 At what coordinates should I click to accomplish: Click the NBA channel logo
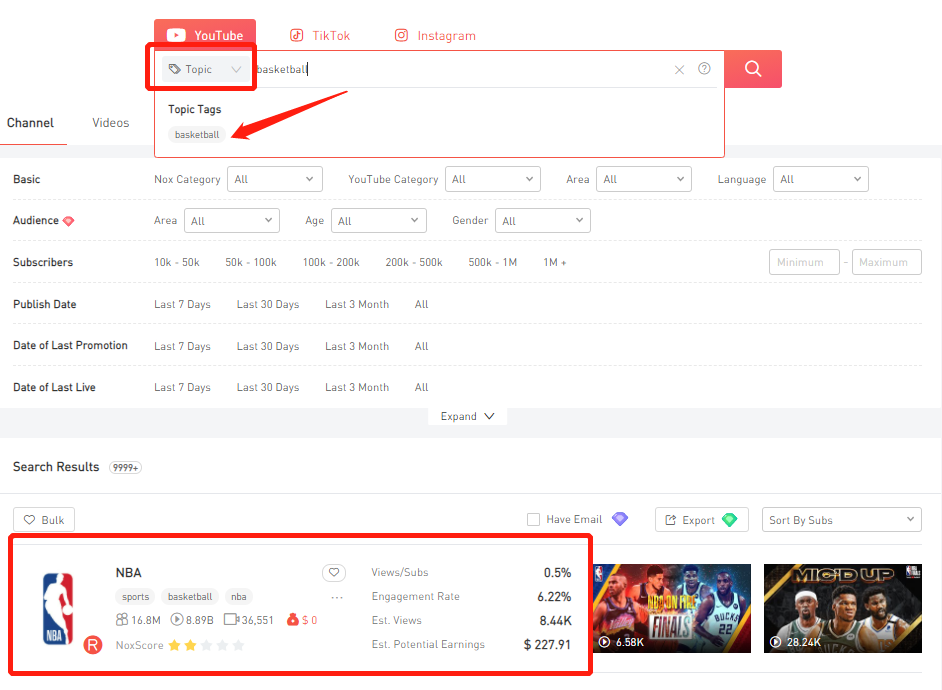pyautogui.click(x=58, y=607)
